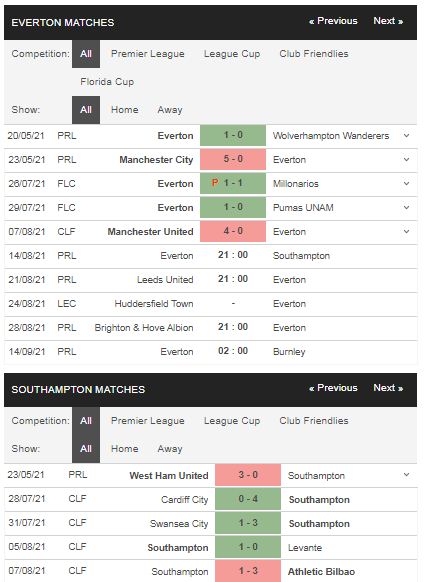Expand Everton vs Wolverhampton Wanderers match details

[x=407, y=135]
